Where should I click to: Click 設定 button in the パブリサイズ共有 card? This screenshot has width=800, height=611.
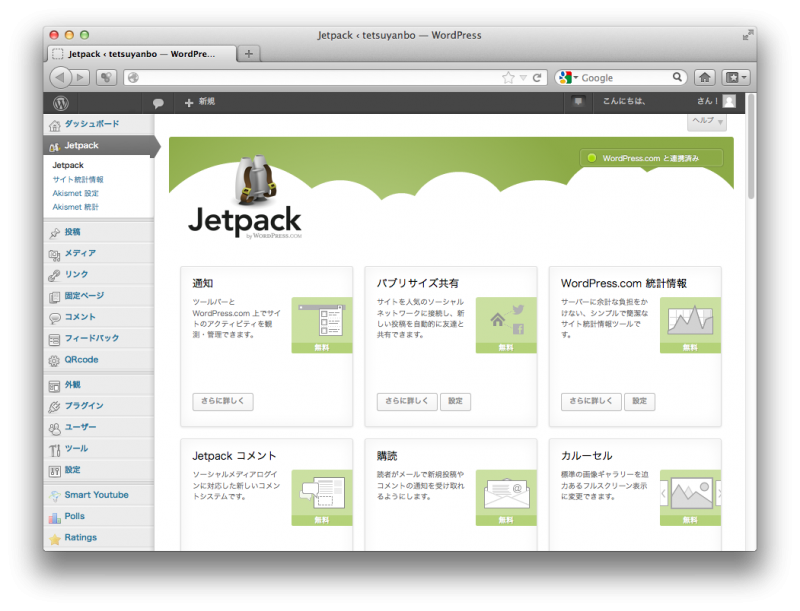click(455, 401)
